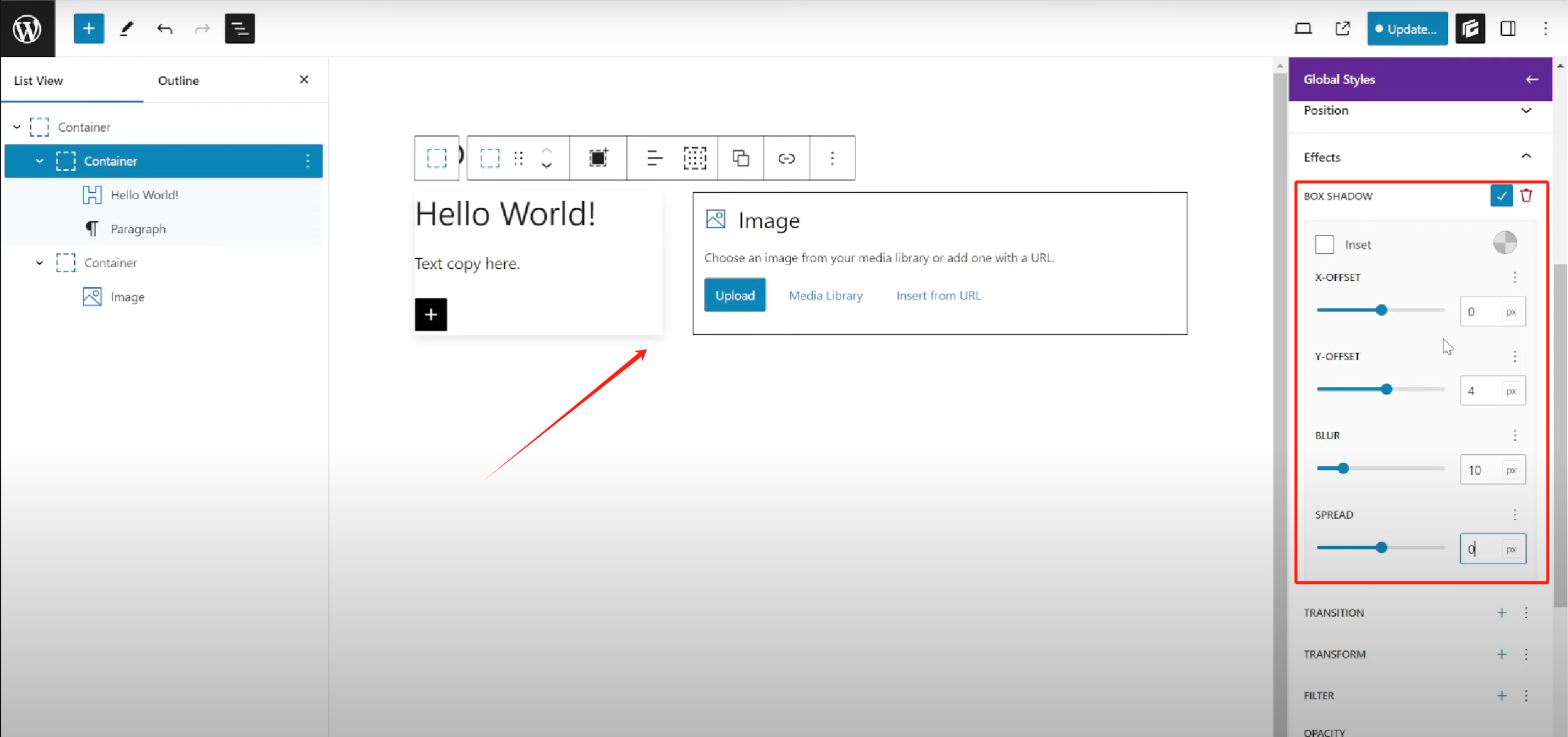Click the Upload button
Viewport: 1568px width, 737px height.
(735, 295)
